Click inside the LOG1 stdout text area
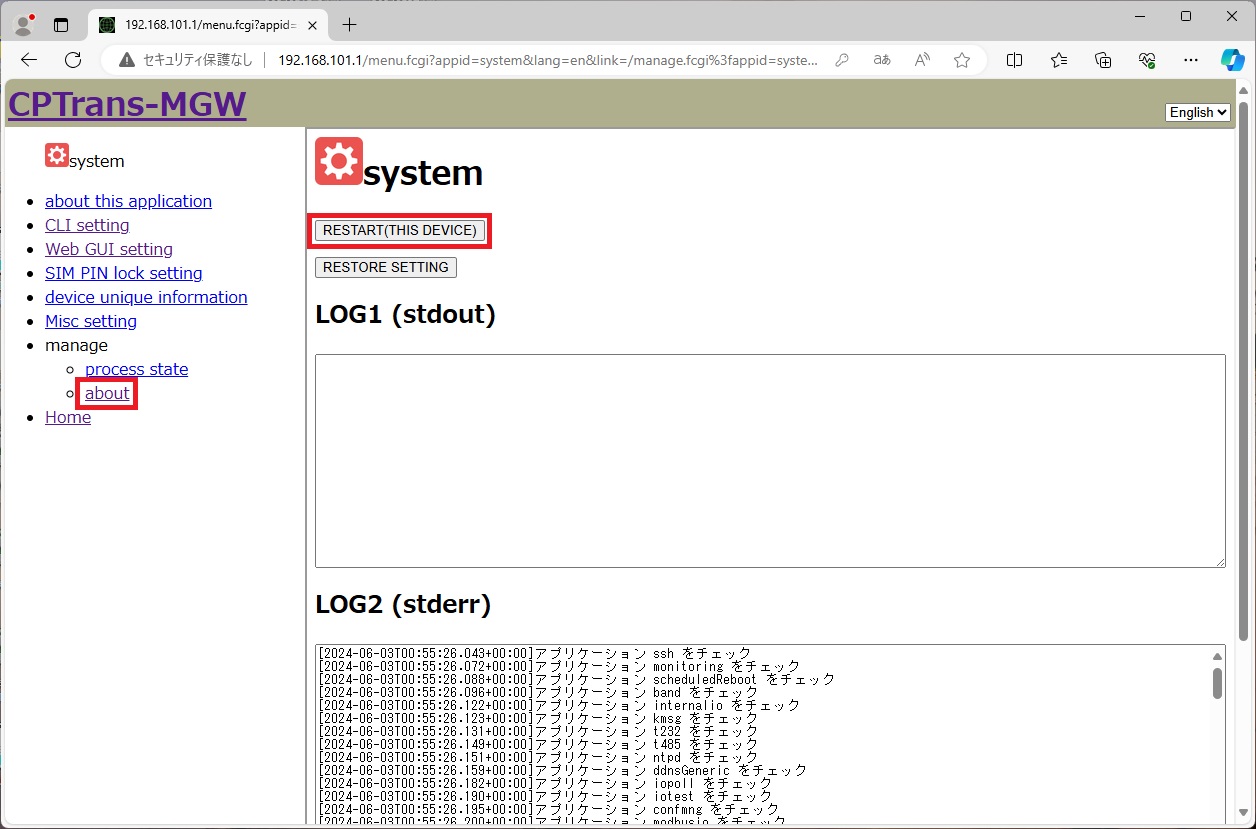1256x829 pixels. coord(769,460)
